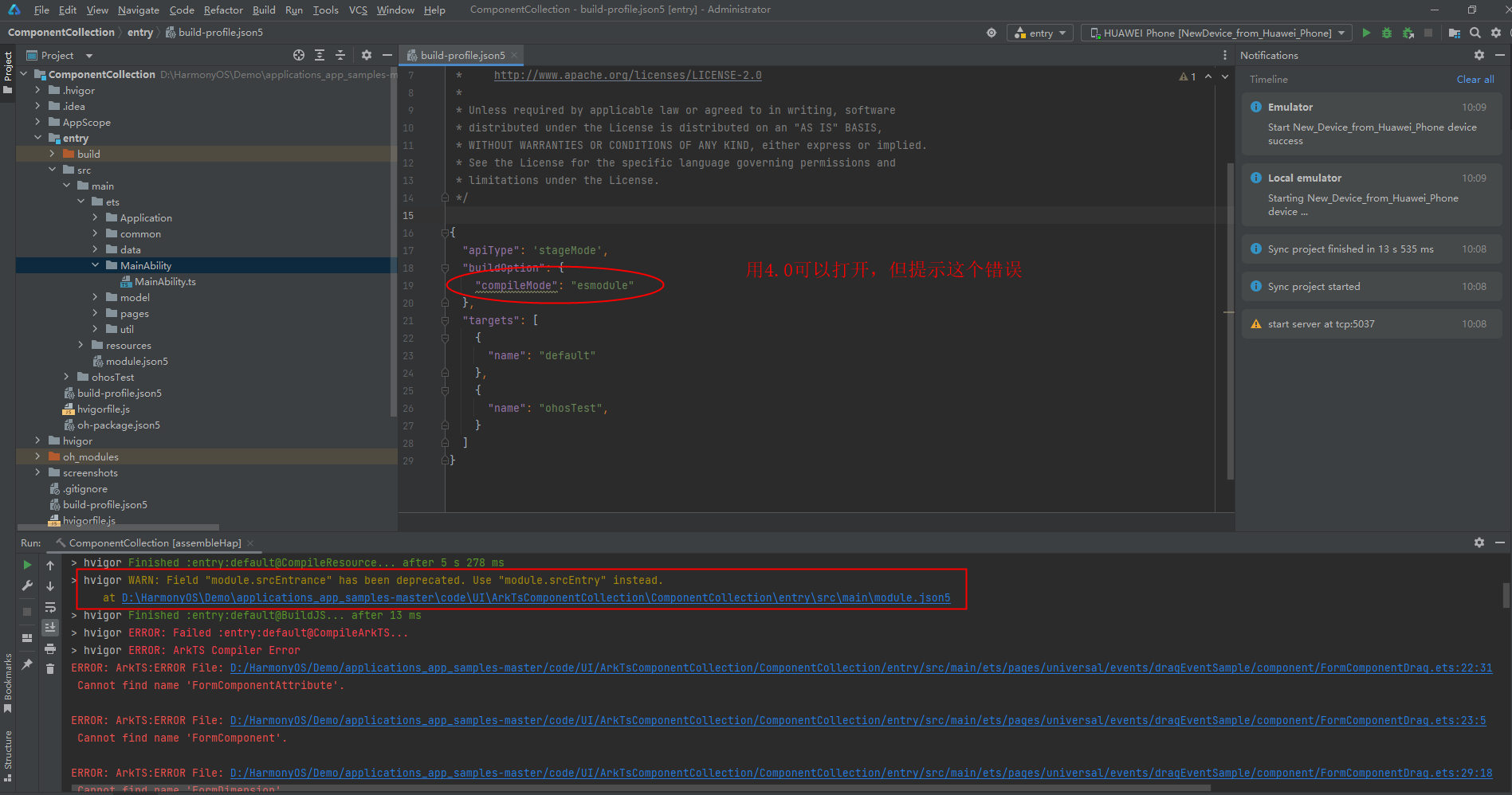Rerun the assembleHap task

pyautogui.click(x=27, y=565)
